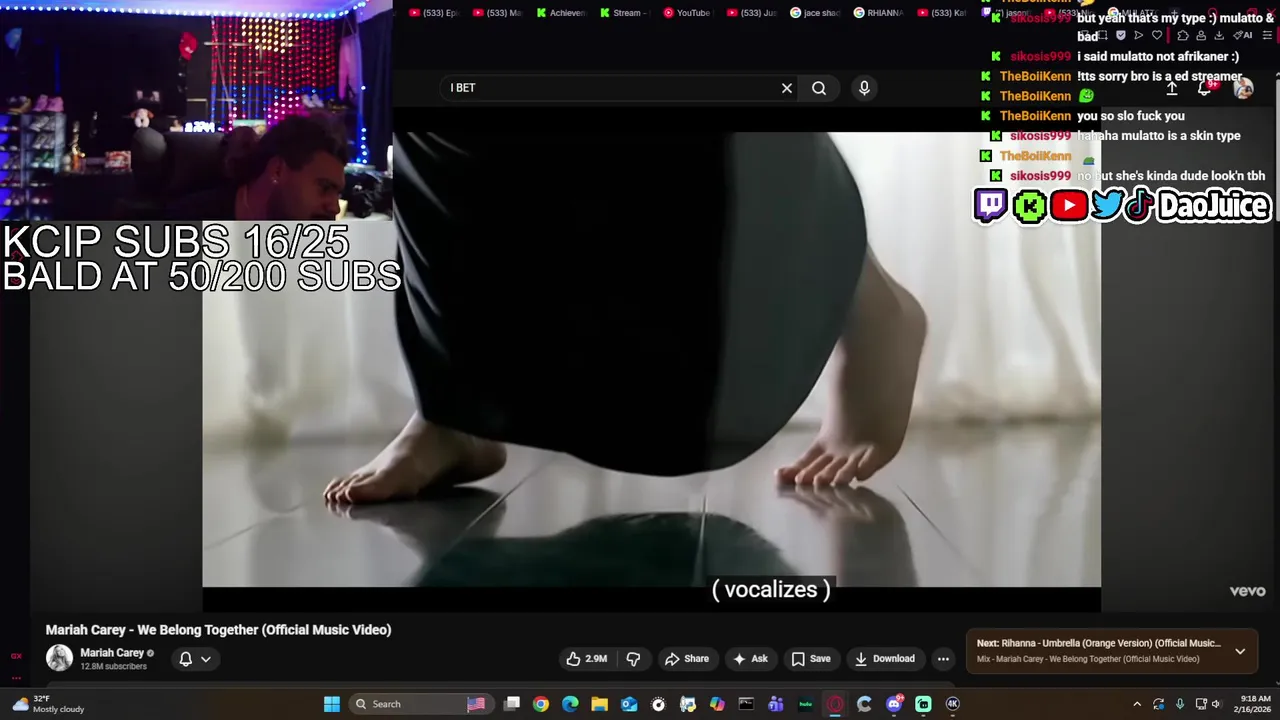Open the three-dot more actions menu
Screen dimensions: 1280x720
[x=943, y=659]
